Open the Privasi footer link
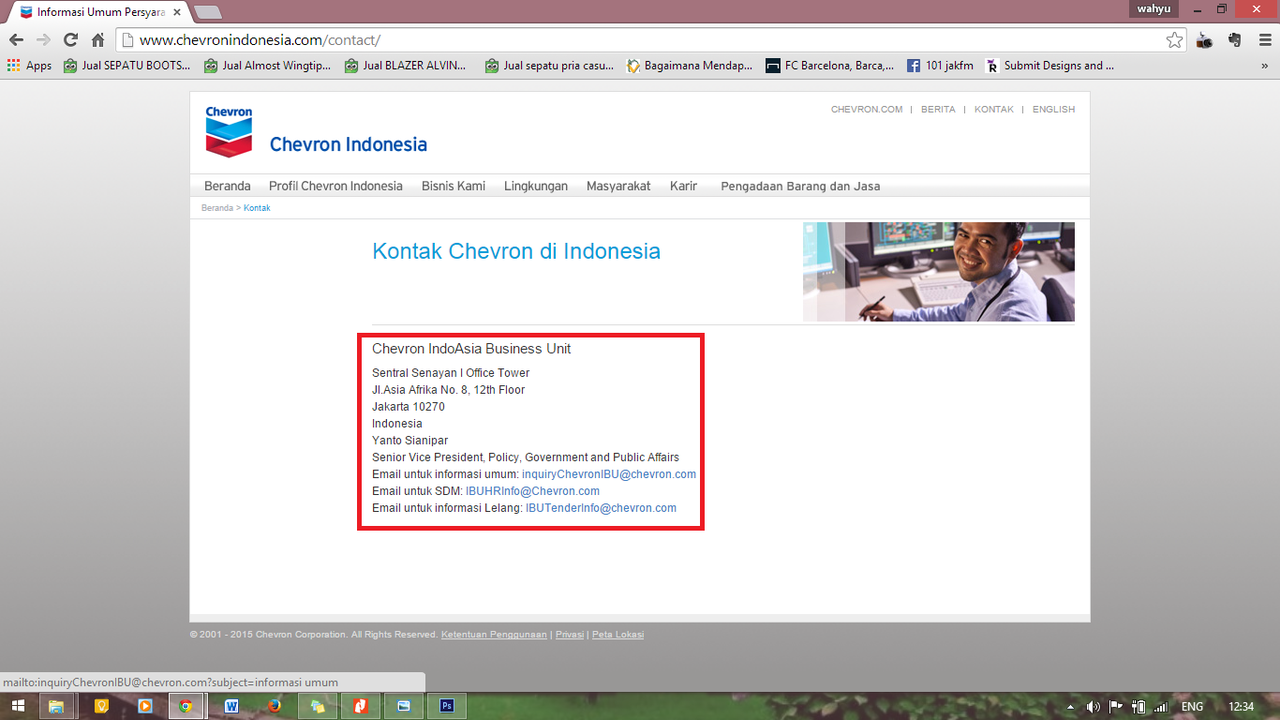The width and height of the screenshot is (1280, 720). pyautogui.click(x=569, y=635)
